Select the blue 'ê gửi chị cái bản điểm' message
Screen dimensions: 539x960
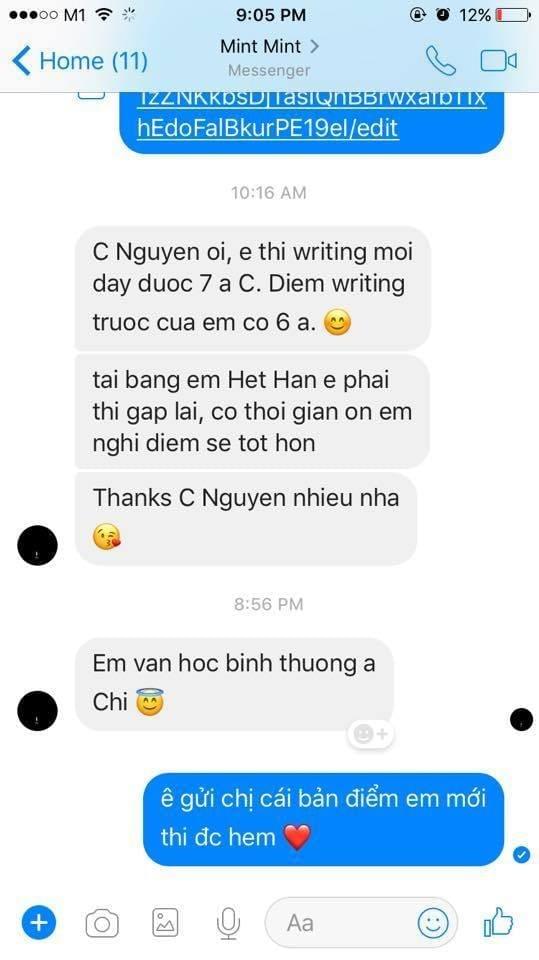[323, 819]
